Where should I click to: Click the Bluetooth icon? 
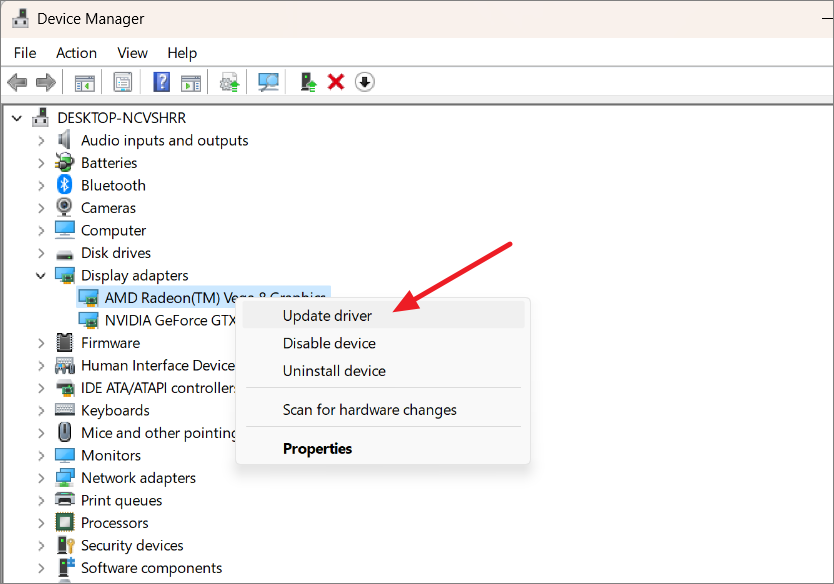coord(64,185)
